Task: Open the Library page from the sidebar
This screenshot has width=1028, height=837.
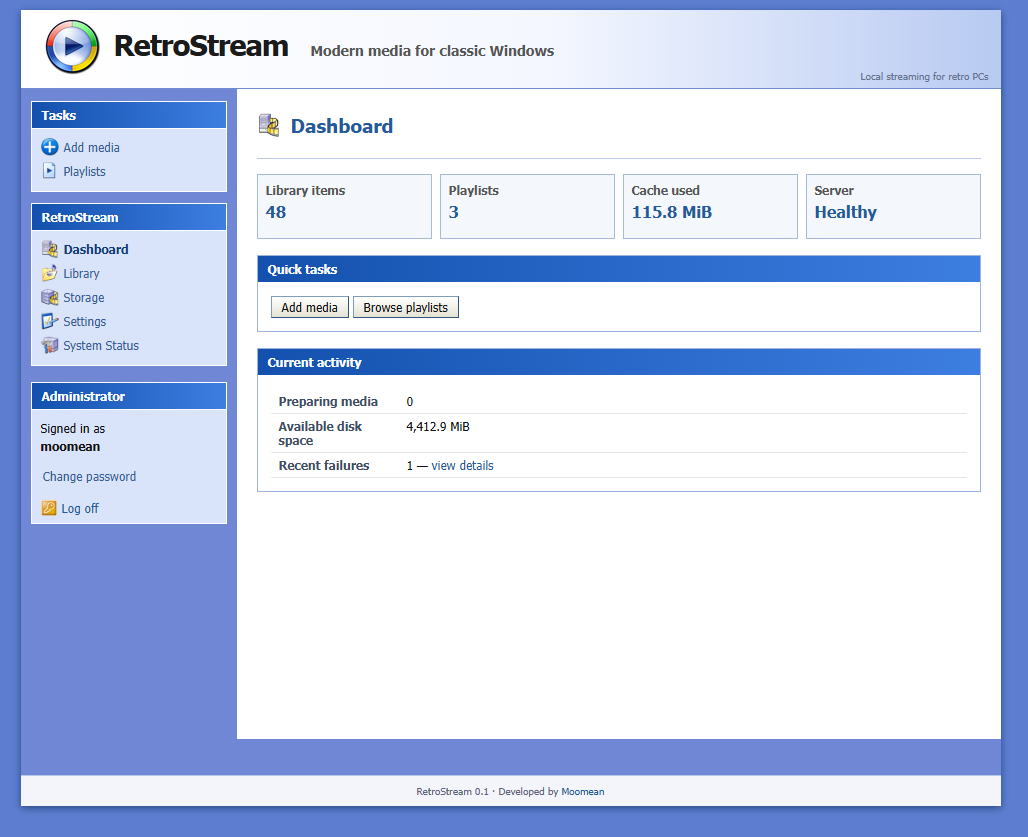Action: 81,273
